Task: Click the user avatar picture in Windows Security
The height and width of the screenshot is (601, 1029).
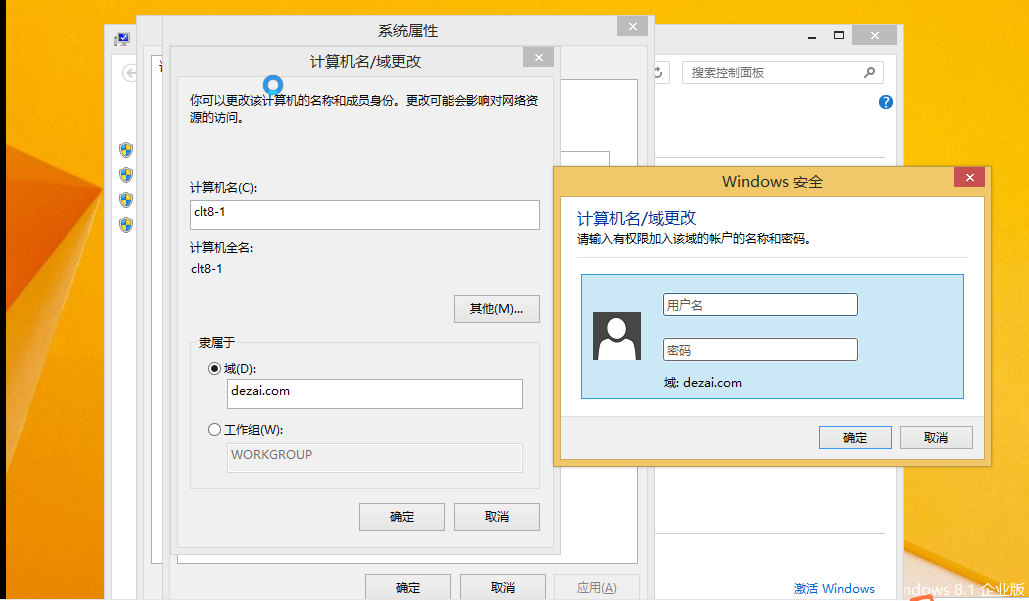Action: pos(617,336)
